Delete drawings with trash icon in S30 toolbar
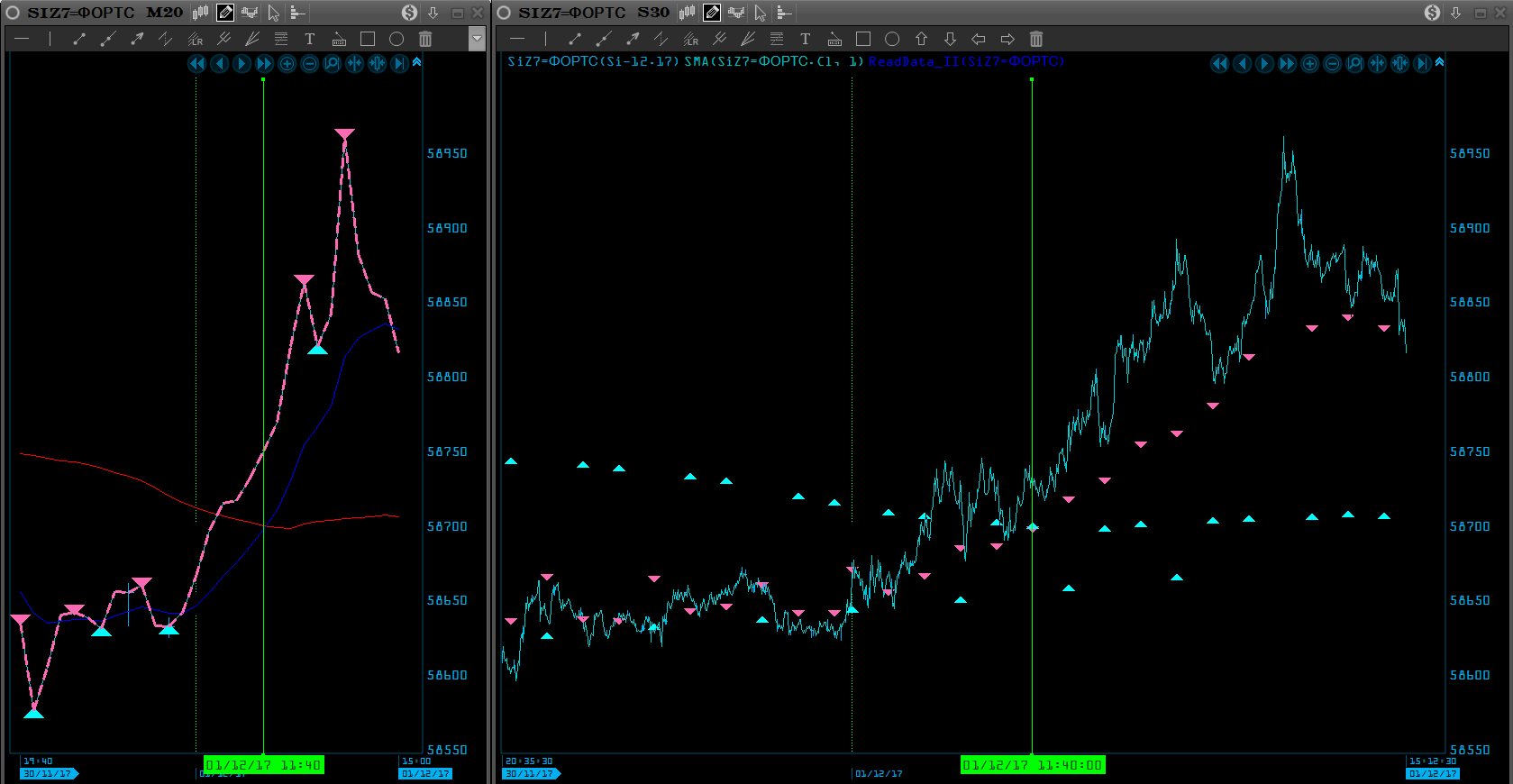This screenshot has height=784, width=1513. coord(1036,39)
